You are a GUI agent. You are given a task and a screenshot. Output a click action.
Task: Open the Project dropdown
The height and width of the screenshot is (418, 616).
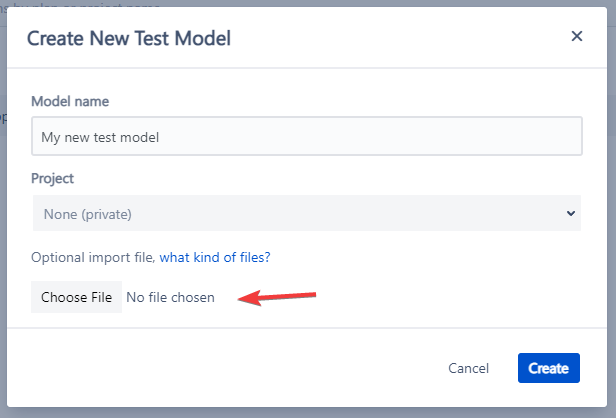click(306, 213)
